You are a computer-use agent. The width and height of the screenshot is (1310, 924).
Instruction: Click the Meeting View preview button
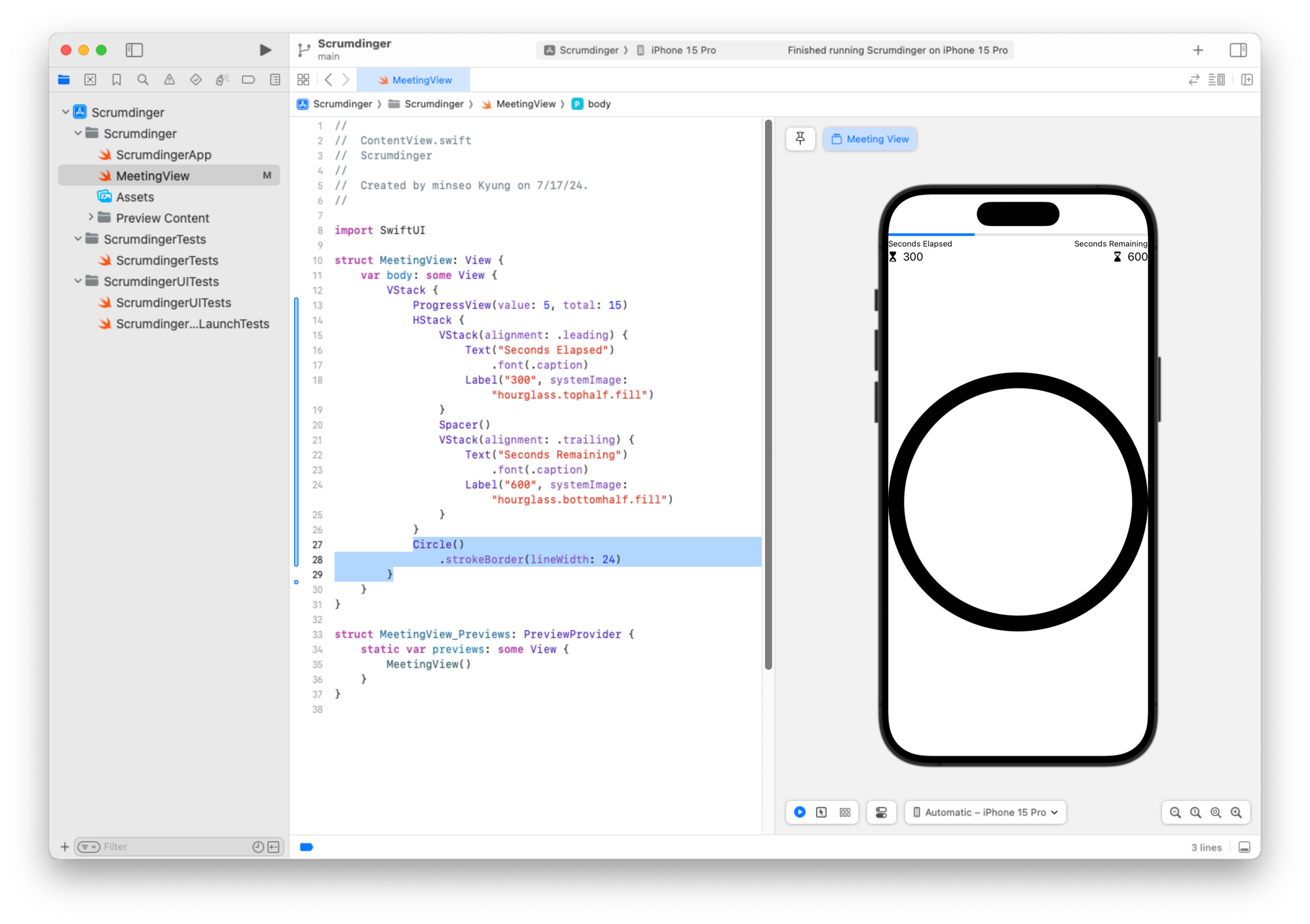click(870, 139)
